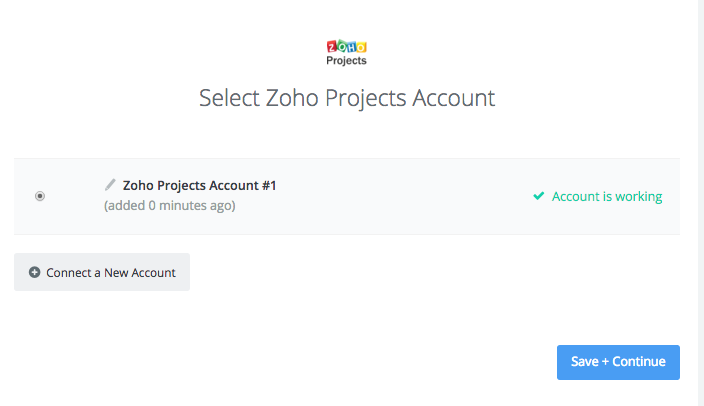The image size is (704, 406).
Task: Click the Select Zoho Projects Account heading
Action: tap(347, 98)
